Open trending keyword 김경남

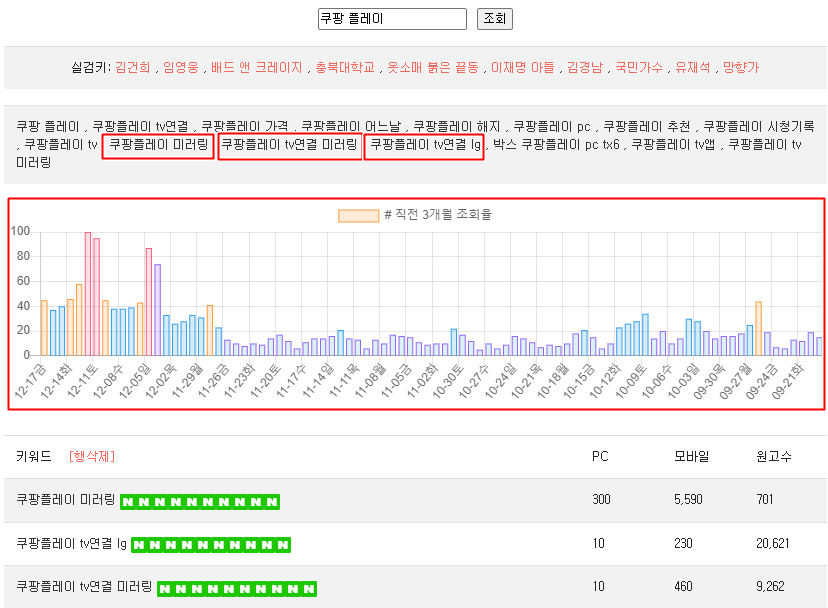(585, 68)
